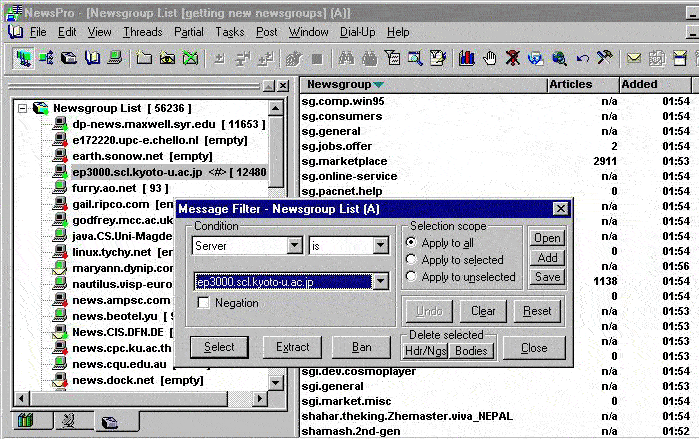Switch to the books icon bottom tab
The height and width of the screenshot is (439, 699).
[26, 420]
